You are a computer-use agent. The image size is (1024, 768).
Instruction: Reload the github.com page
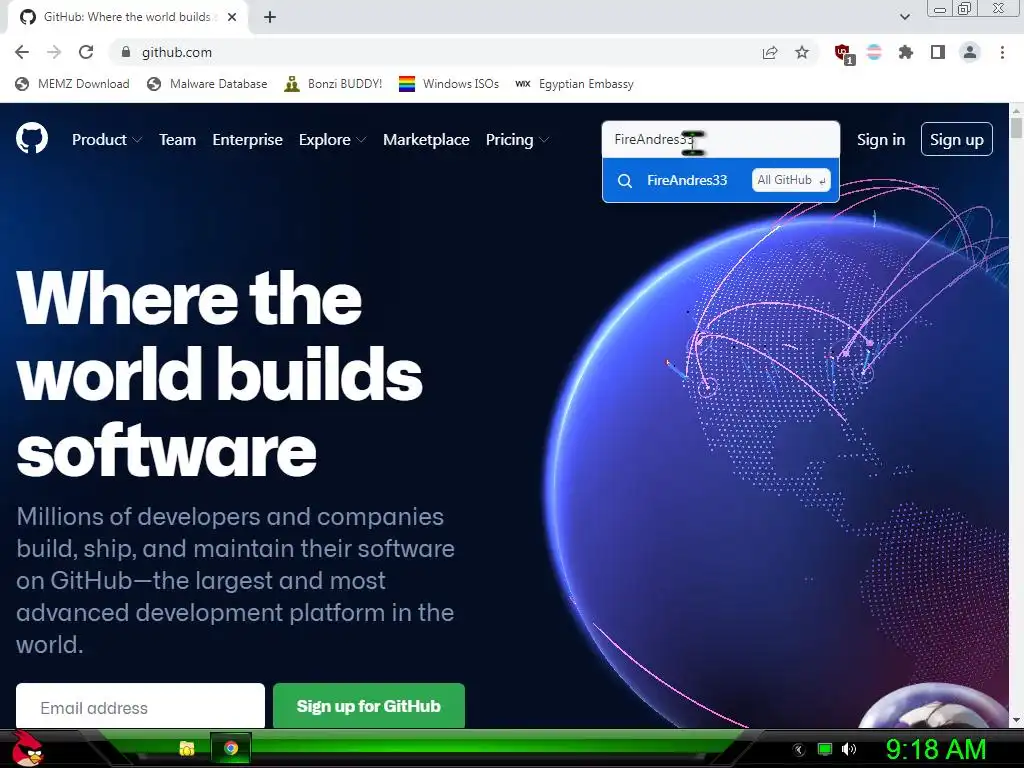click(x=86, y=52)
